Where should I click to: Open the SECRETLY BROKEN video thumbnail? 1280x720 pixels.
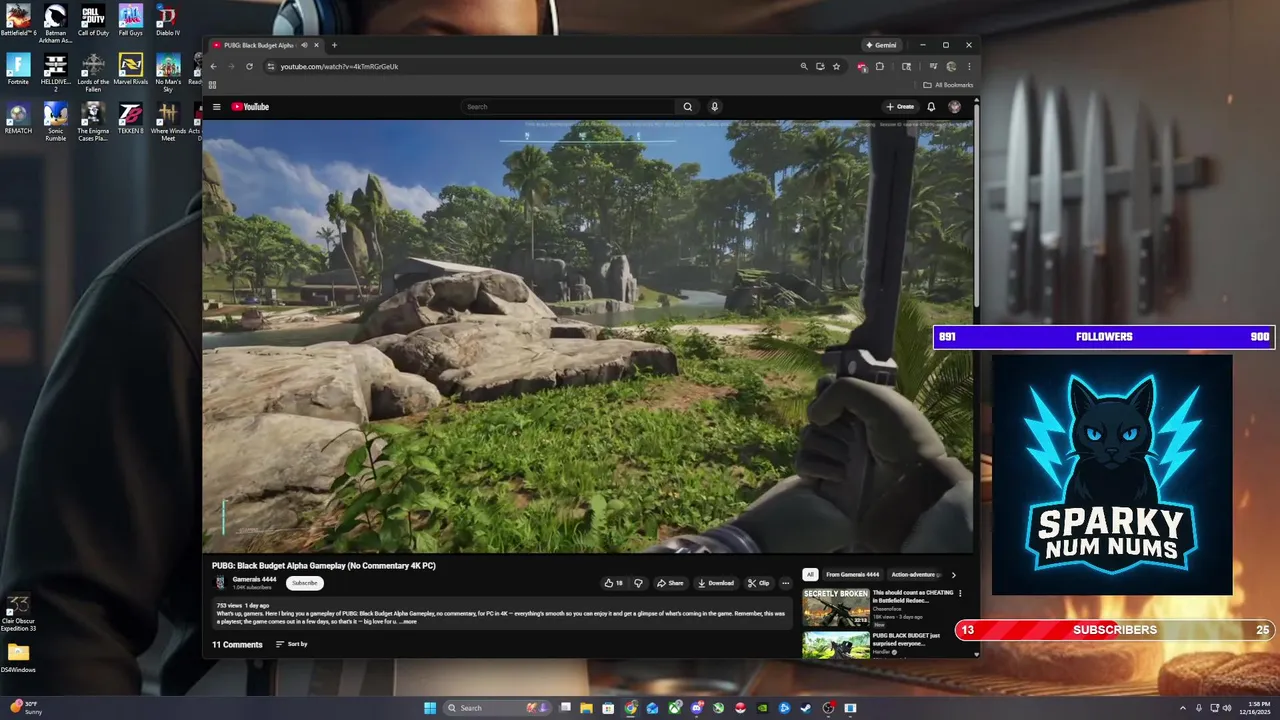click(x=836, y=607)
